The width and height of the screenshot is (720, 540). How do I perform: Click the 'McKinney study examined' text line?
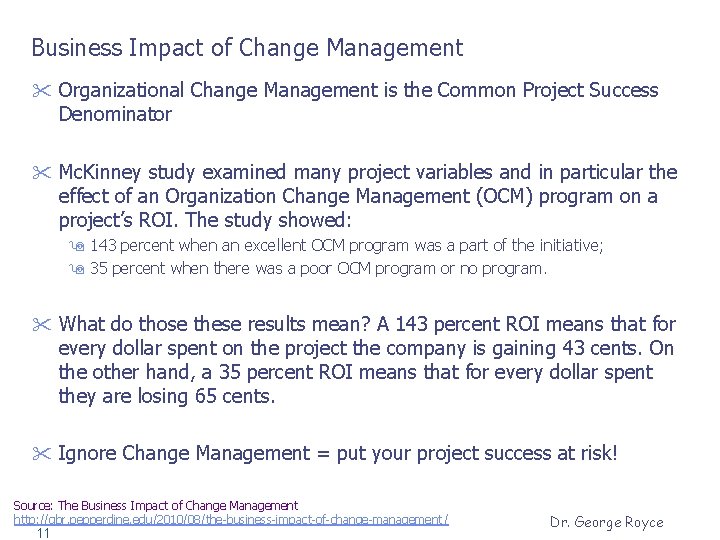click(x=368, y=172)
